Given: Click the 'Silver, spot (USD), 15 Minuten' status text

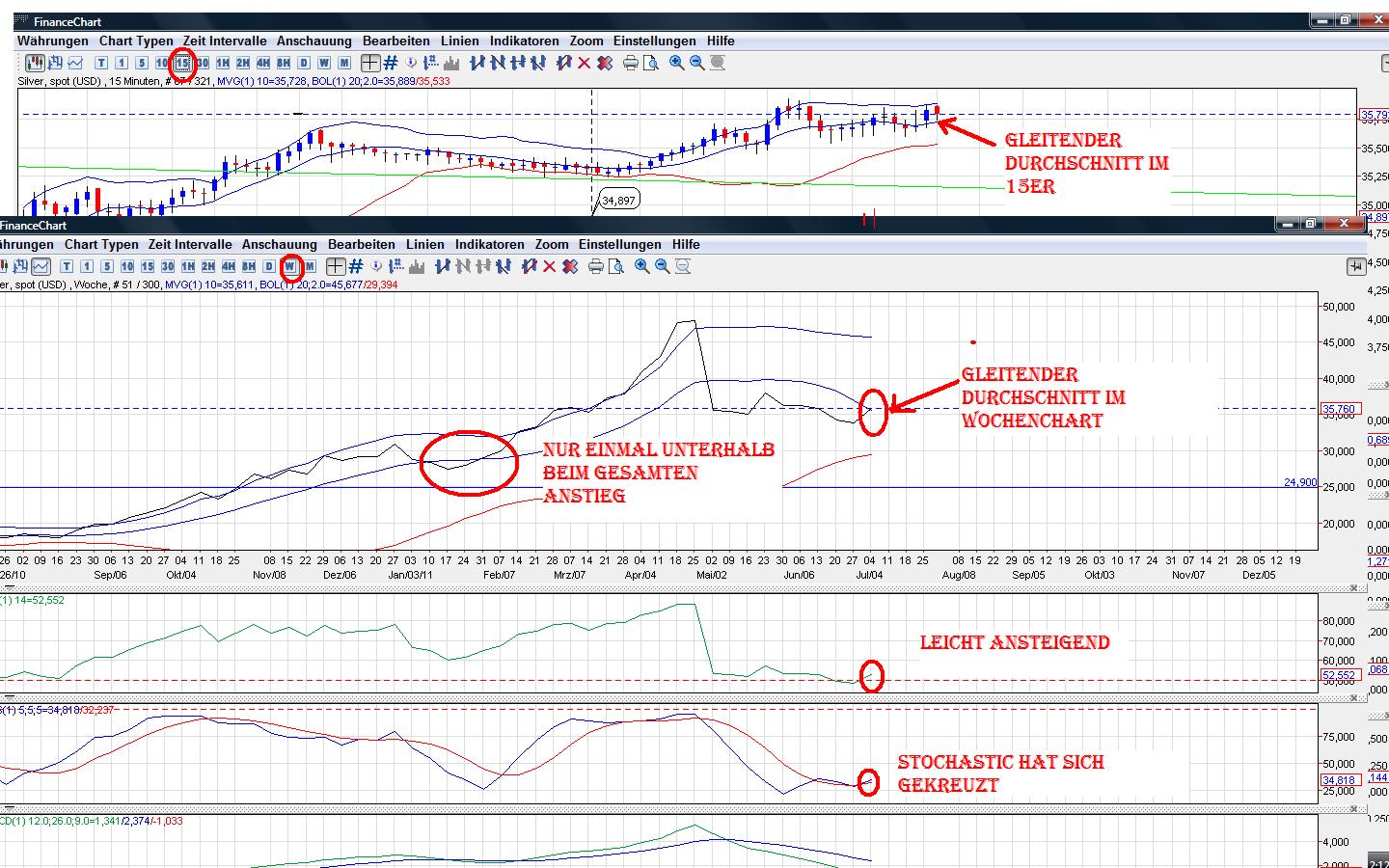Looking at the screenshot, I should [x=89, y=81].
